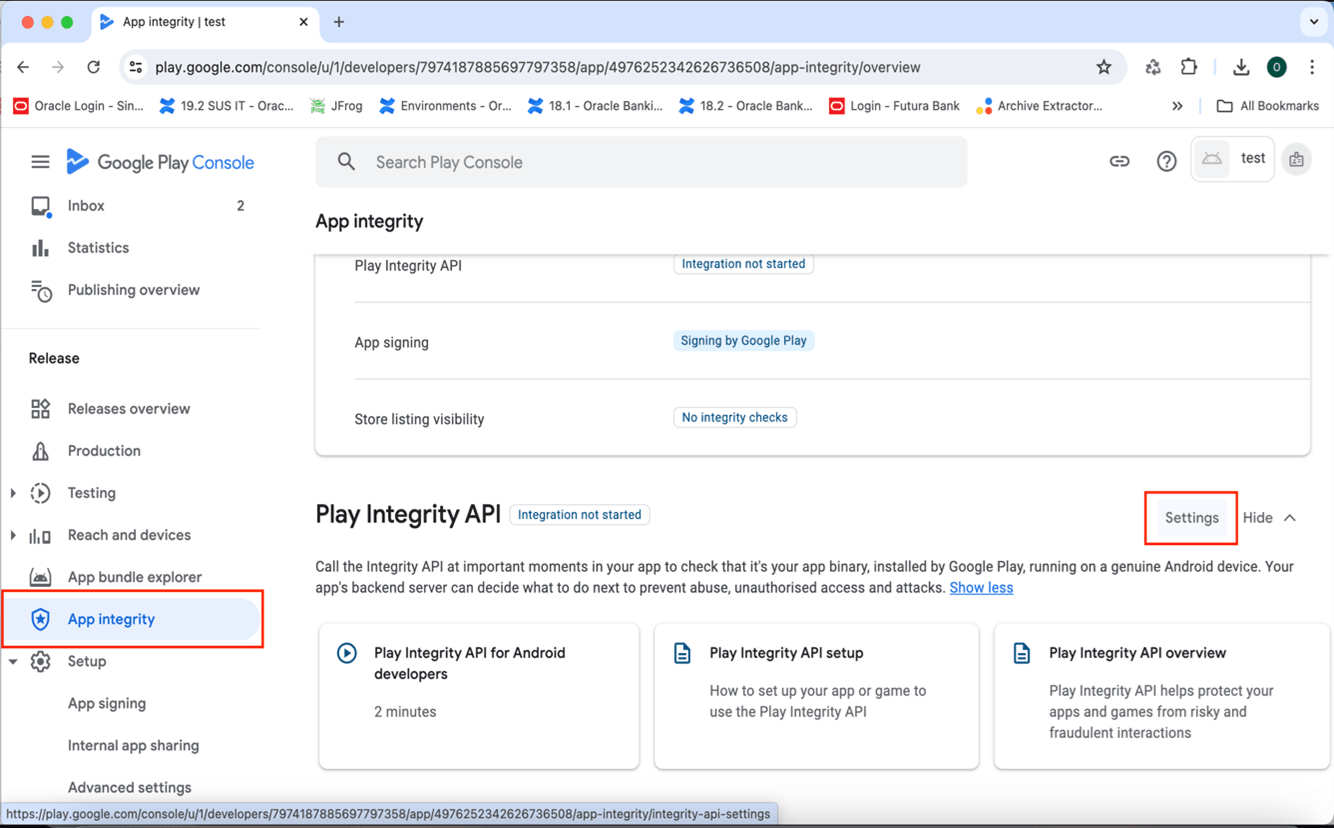Select the App integrity browser tab
The image size is (1334, 828).
(x=205, y=22)
